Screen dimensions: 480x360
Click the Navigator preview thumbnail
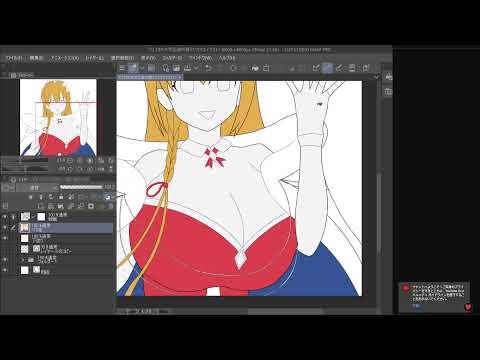58,118
